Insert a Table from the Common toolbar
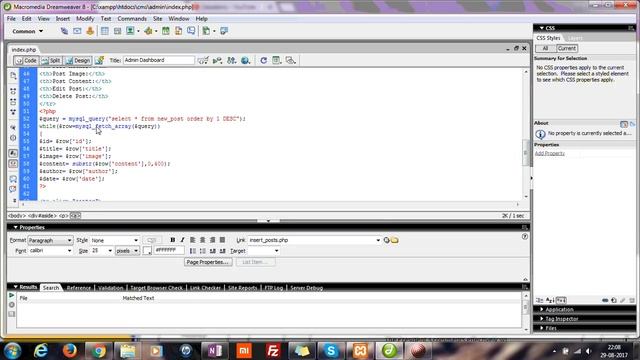The width and height of the screenshot is (640, 360). [105, 31]
